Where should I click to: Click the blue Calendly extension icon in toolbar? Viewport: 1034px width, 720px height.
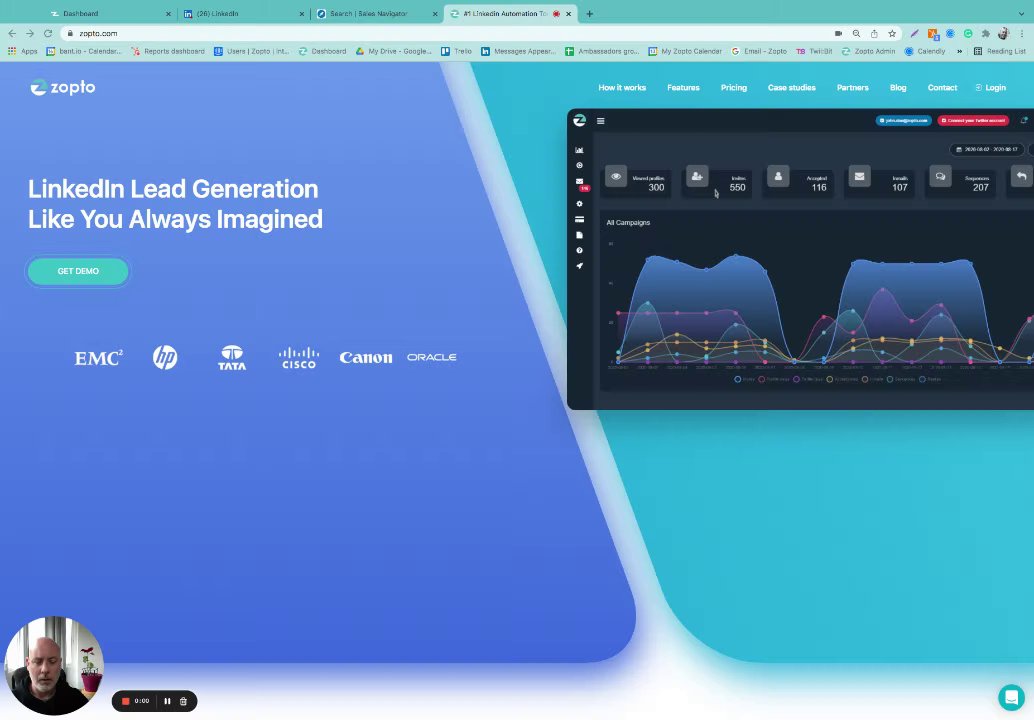pos(950,33)
